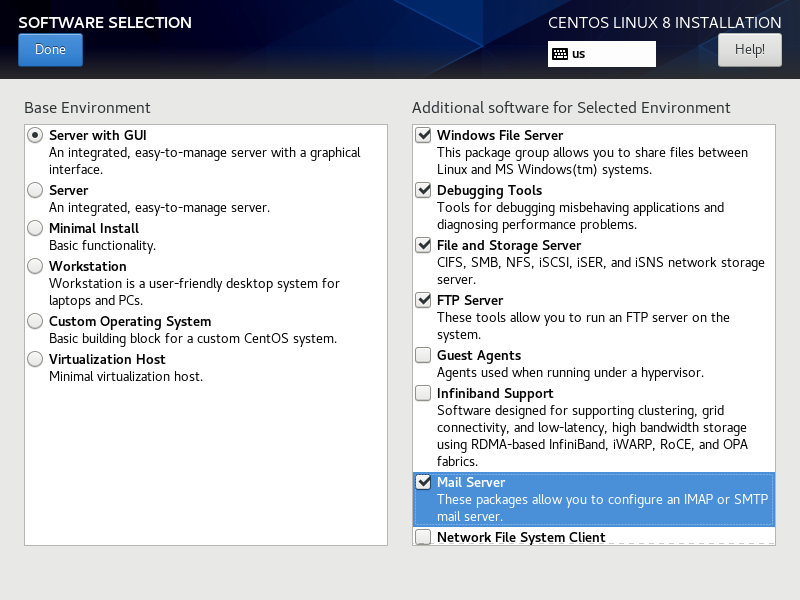Click the 'Guest Agents' title text
Viewport: 800px width, 600px height.
coord(479,356)
